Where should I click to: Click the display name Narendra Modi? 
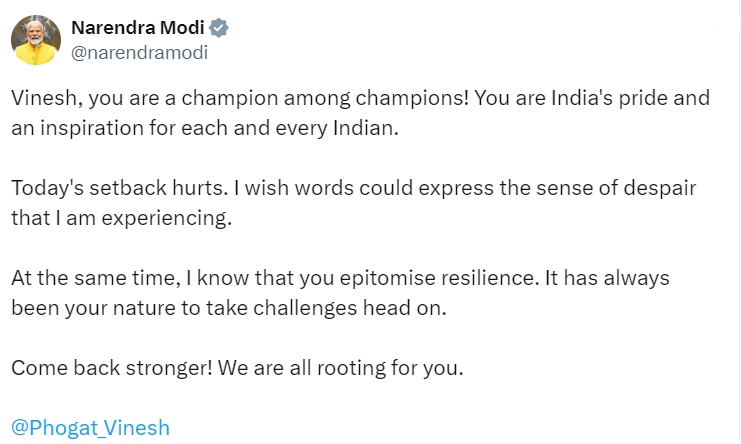(x=138, y=28)
